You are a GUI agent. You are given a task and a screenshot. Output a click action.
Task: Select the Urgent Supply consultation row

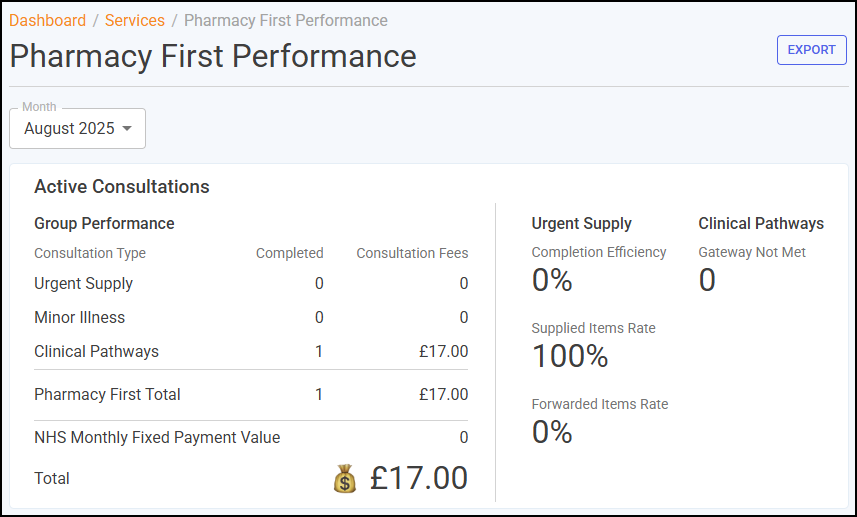pos(251,284)
